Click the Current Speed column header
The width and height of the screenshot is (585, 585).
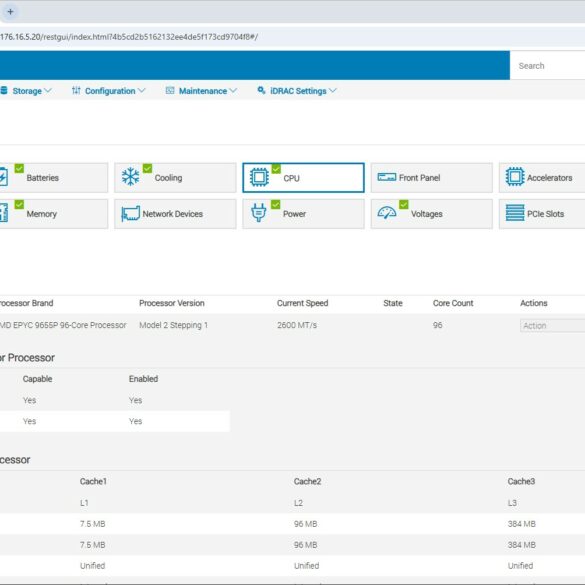303,303
